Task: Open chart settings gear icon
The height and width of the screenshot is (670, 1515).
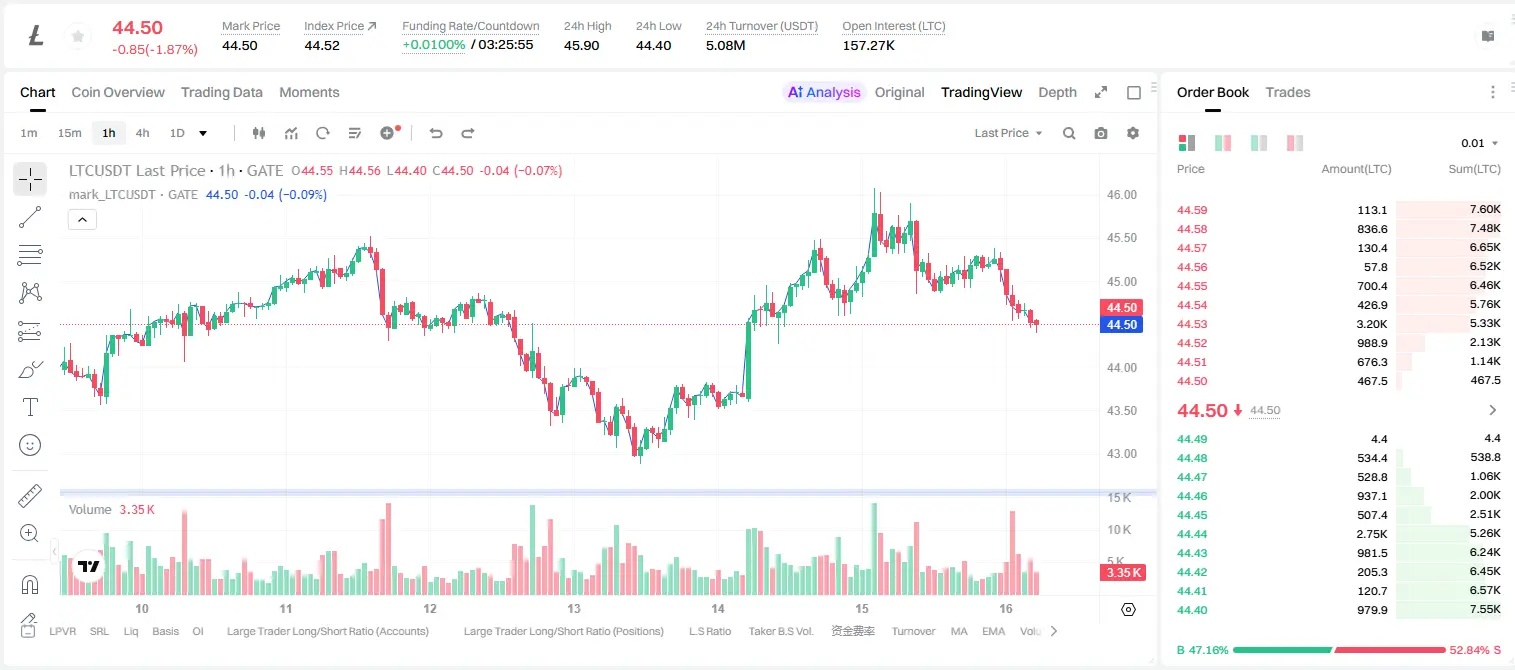Action: point(1133,133)
